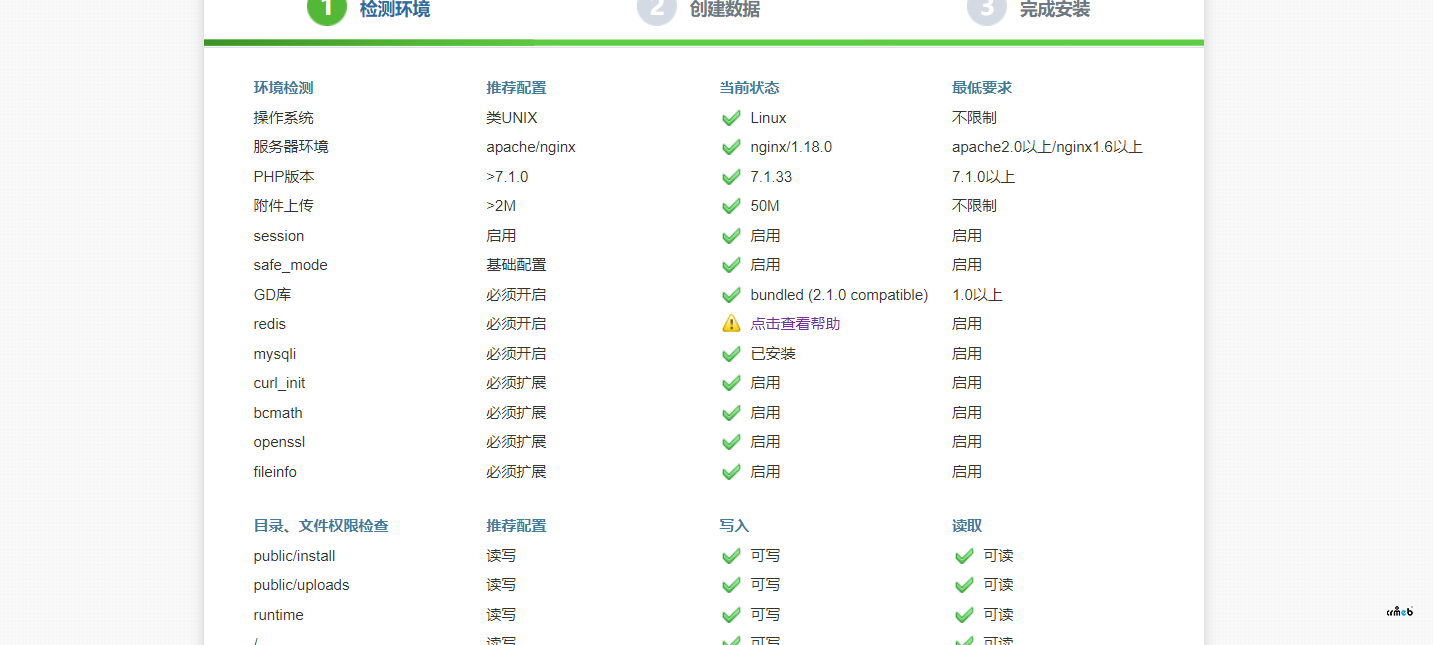Click the bcmath row label
Screen dimensions: 1433x645
coord(278,413)
